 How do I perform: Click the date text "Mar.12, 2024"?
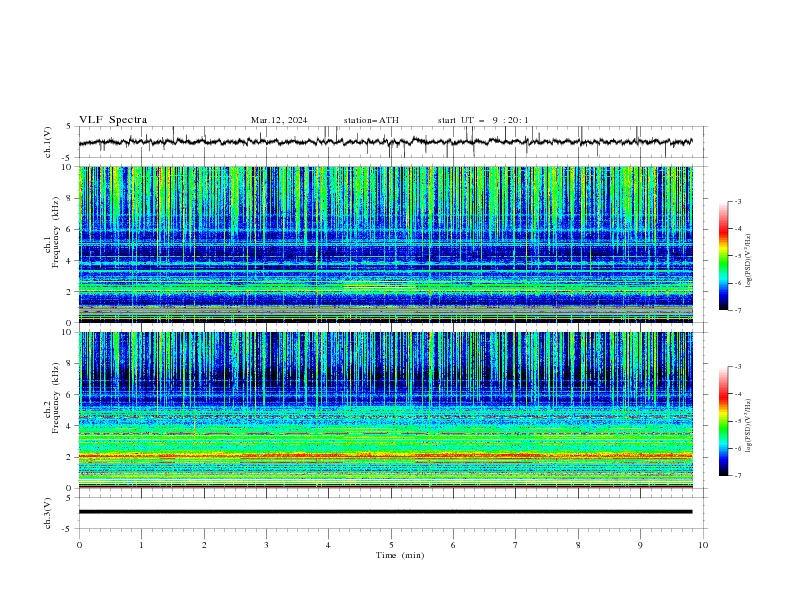coord(279,120)
